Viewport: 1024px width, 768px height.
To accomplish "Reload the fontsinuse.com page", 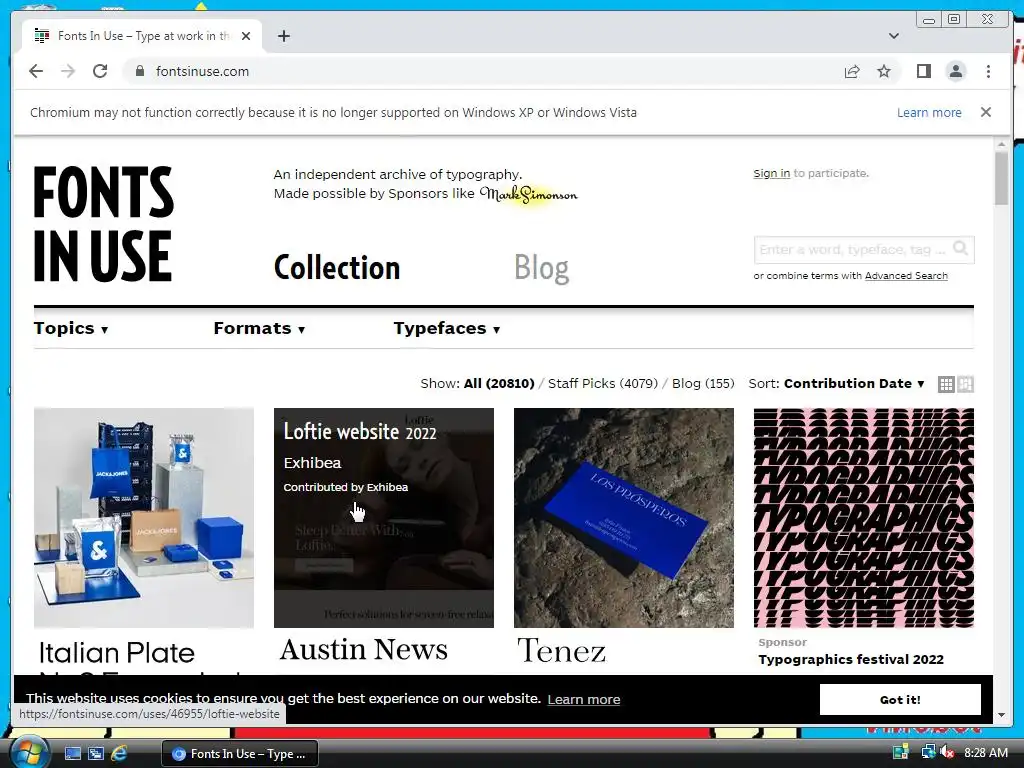I will click(x=100, y=71).
